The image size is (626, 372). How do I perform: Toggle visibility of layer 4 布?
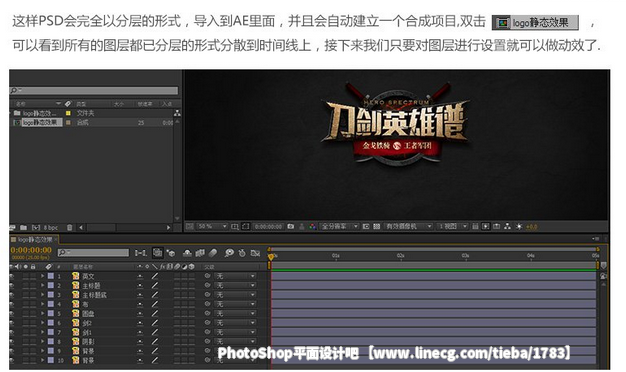pyautogui.click(x=11, y=304)
